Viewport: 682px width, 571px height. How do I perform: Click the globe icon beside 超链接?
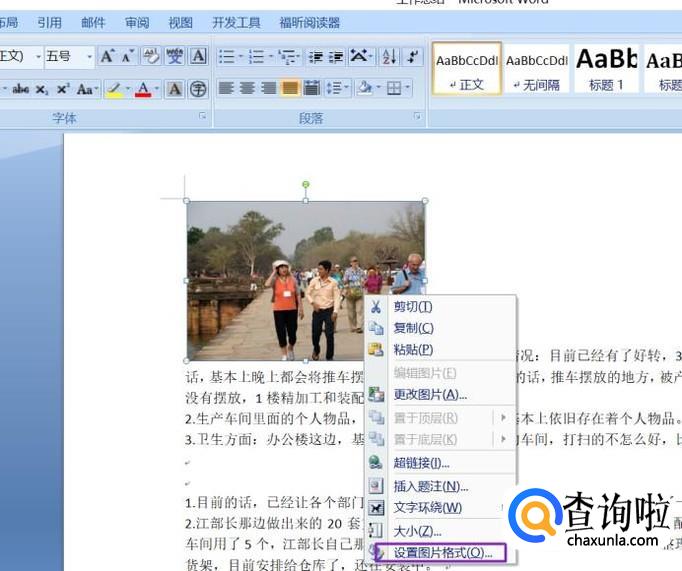point(376,462)
